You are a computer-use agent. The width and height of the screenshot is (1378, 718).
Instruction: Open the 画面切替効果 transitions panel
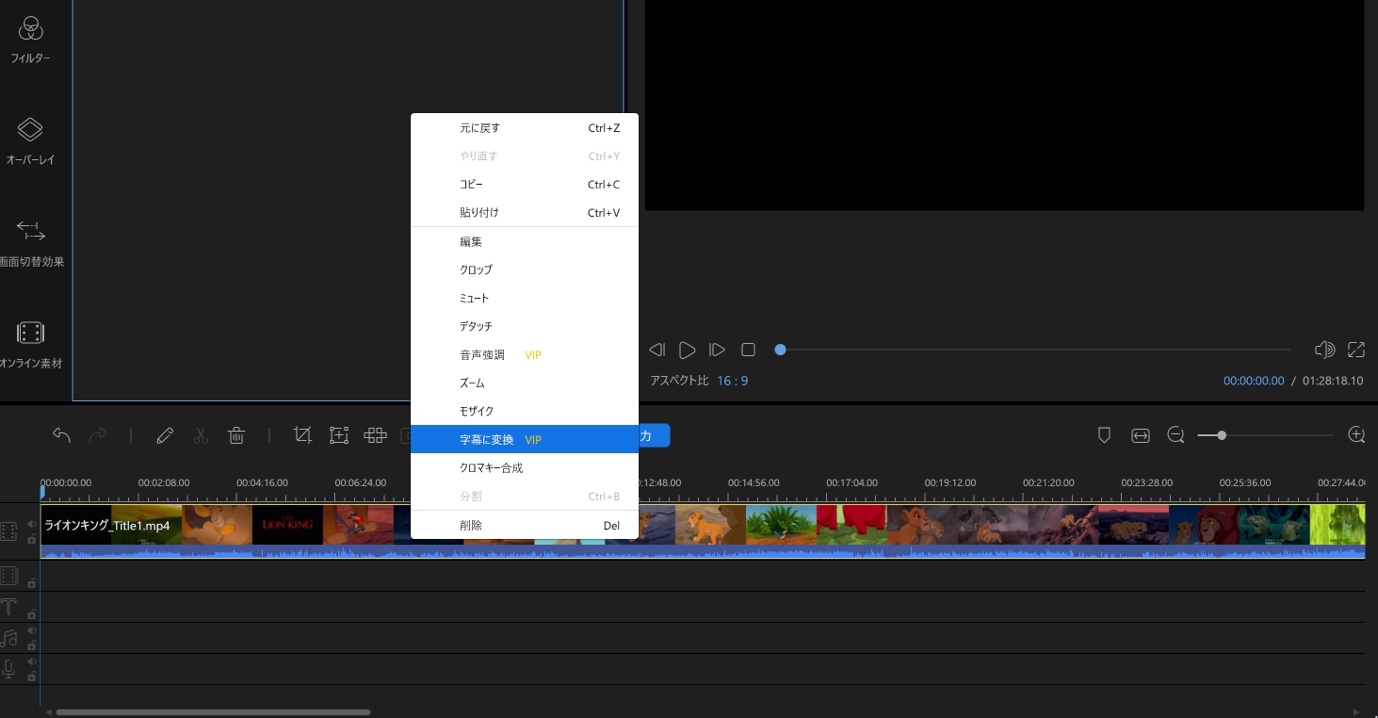pyautogui.click(x=31, y=242)
